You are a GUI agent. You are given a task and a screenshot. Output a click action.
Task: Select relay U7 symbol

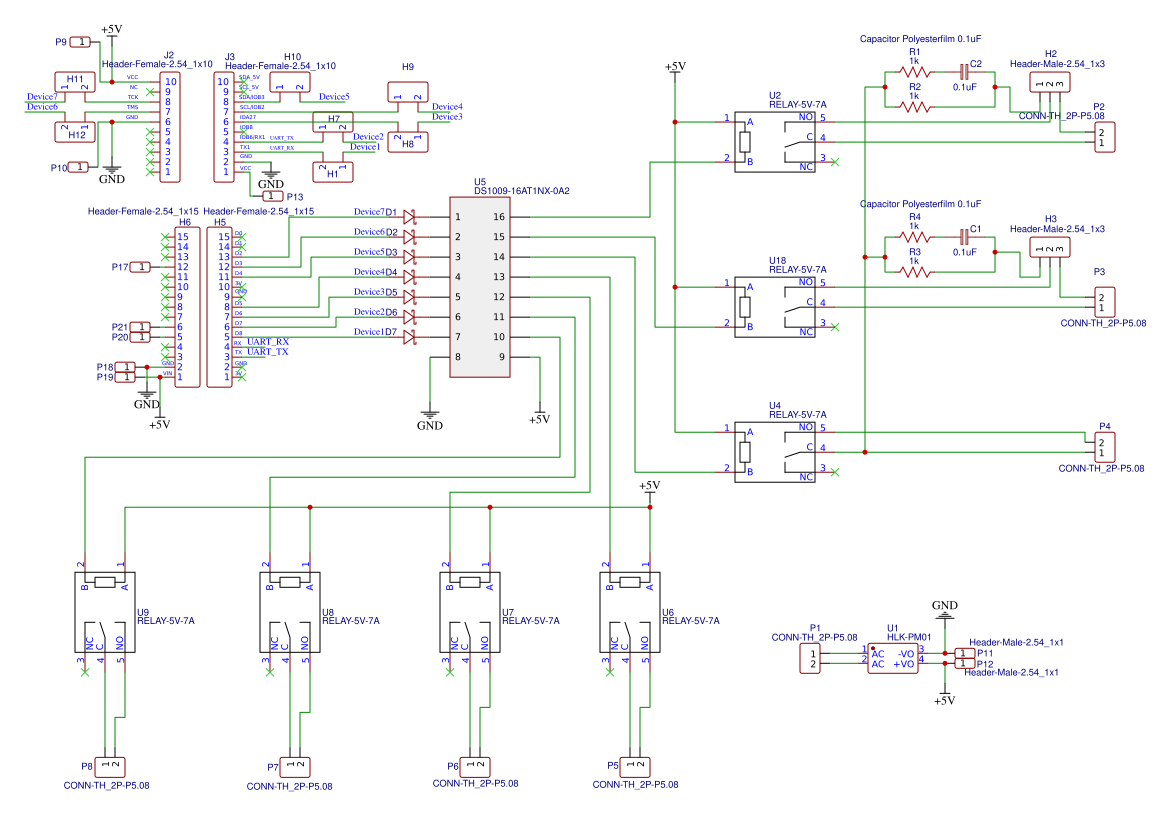(470, 613)
